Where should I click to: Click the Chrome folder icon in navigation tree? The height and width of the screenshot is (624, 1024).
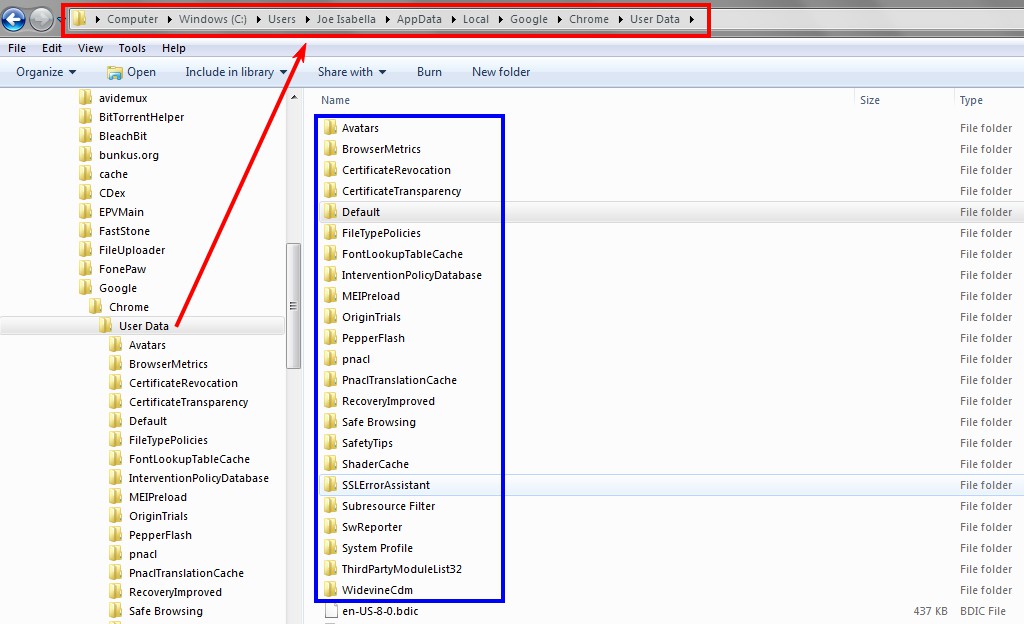point(95,307)
